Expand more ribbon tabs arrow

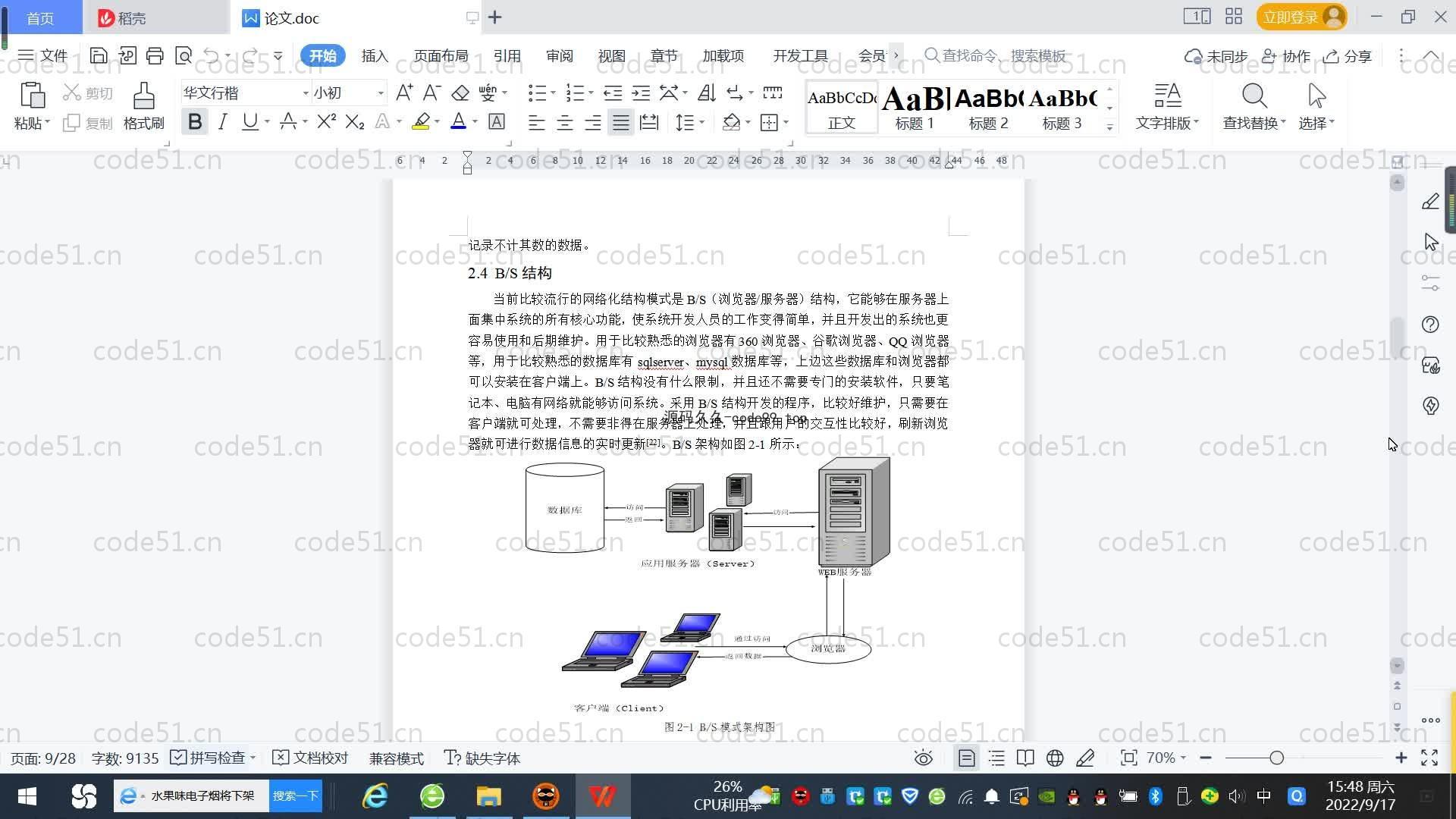896,55
